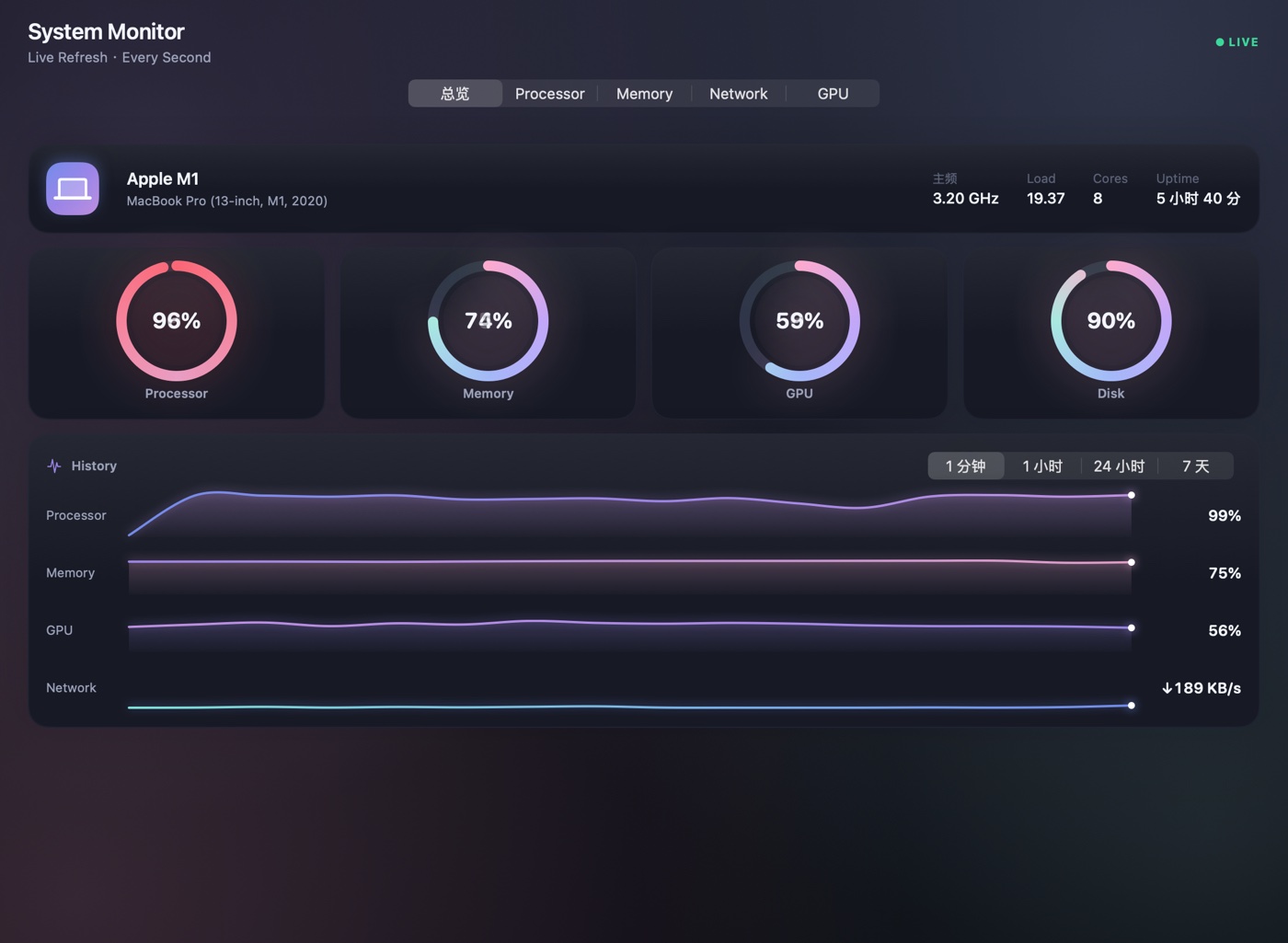Set history range to 24 小时
Viewport: 1288px width, 943px height.
1119,466
